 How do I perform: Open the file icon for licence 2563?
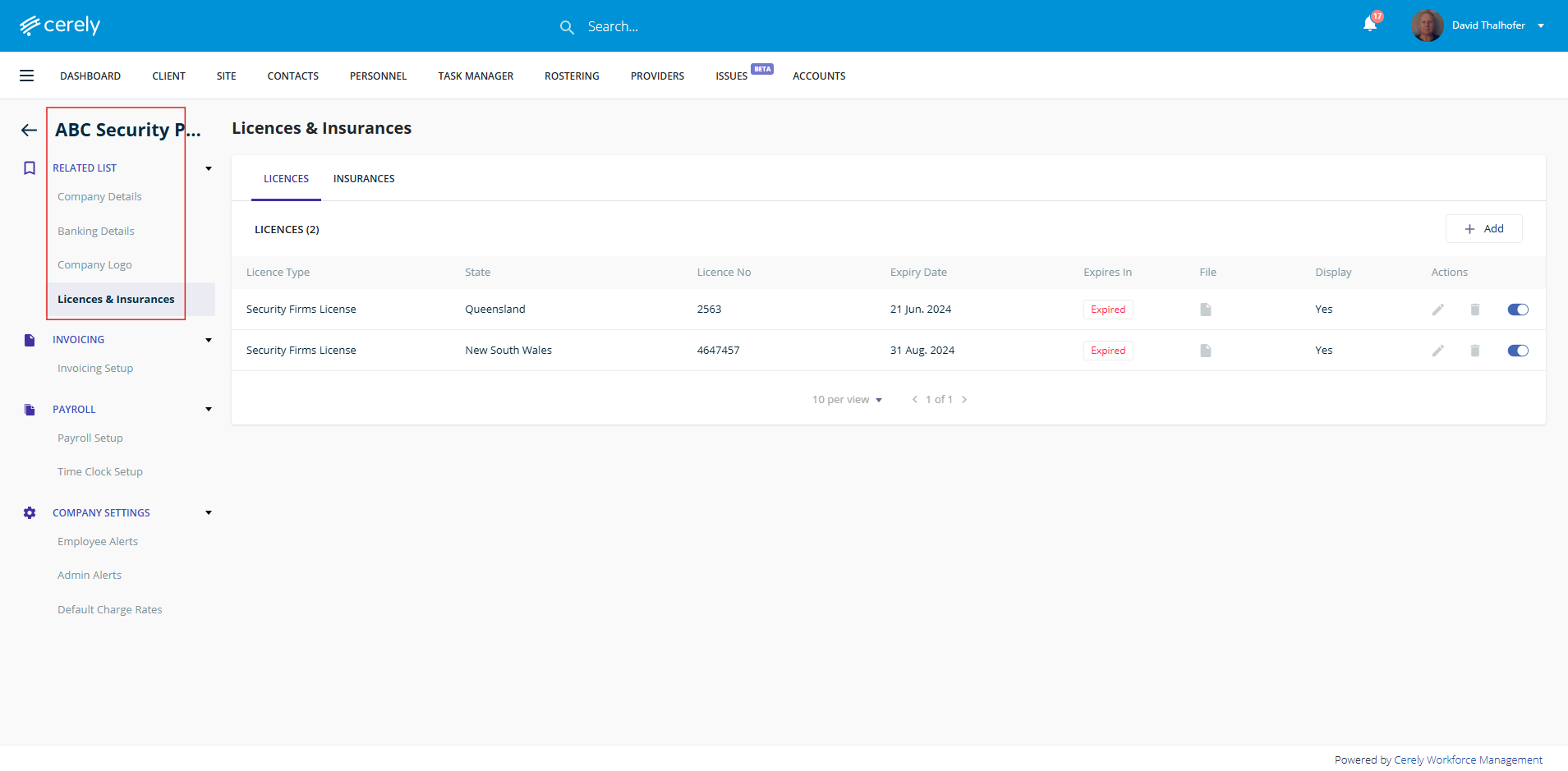point(1205,310)
